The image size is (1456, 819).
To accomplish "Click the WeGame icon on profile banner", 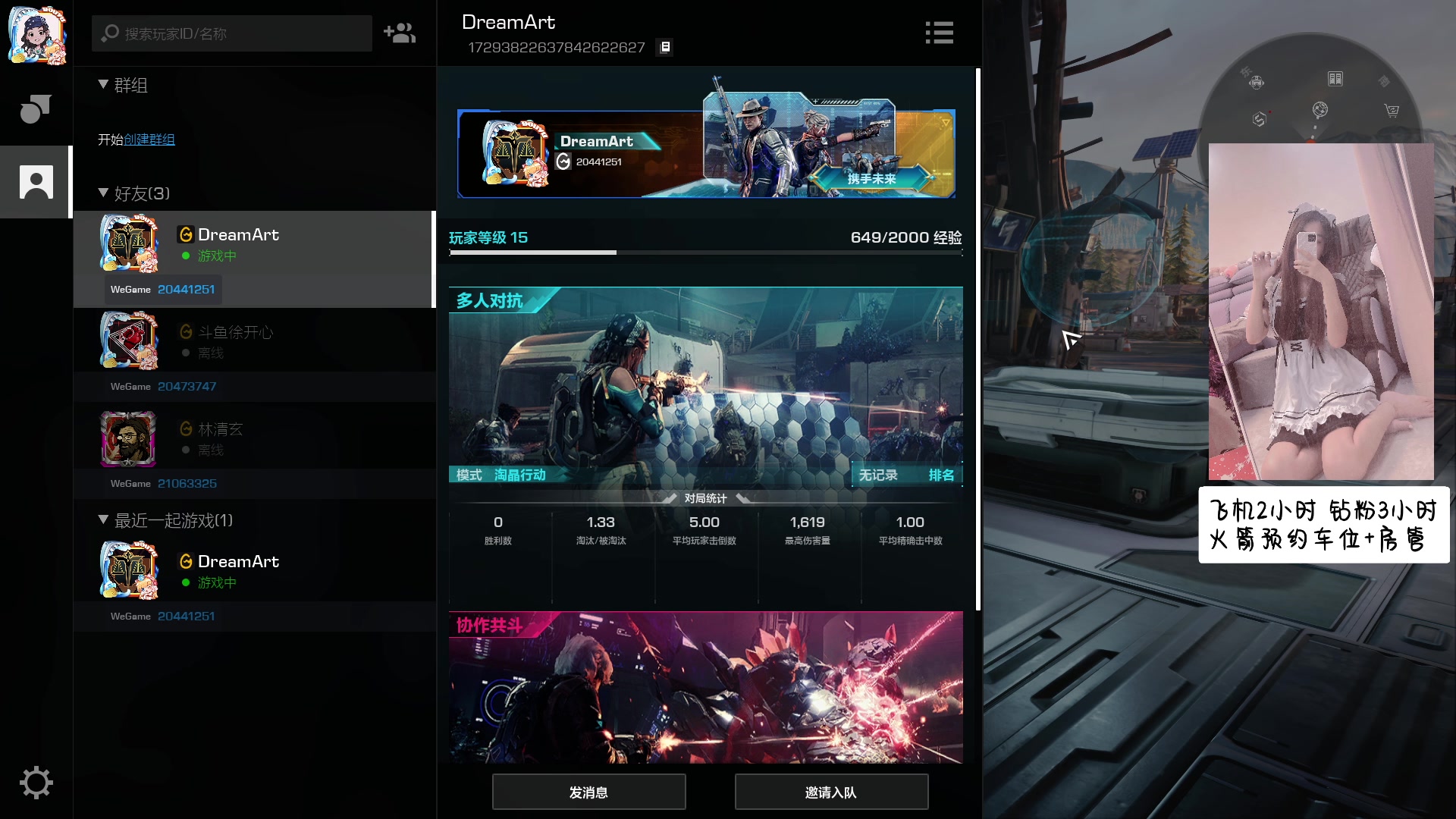I will (563, 162).
